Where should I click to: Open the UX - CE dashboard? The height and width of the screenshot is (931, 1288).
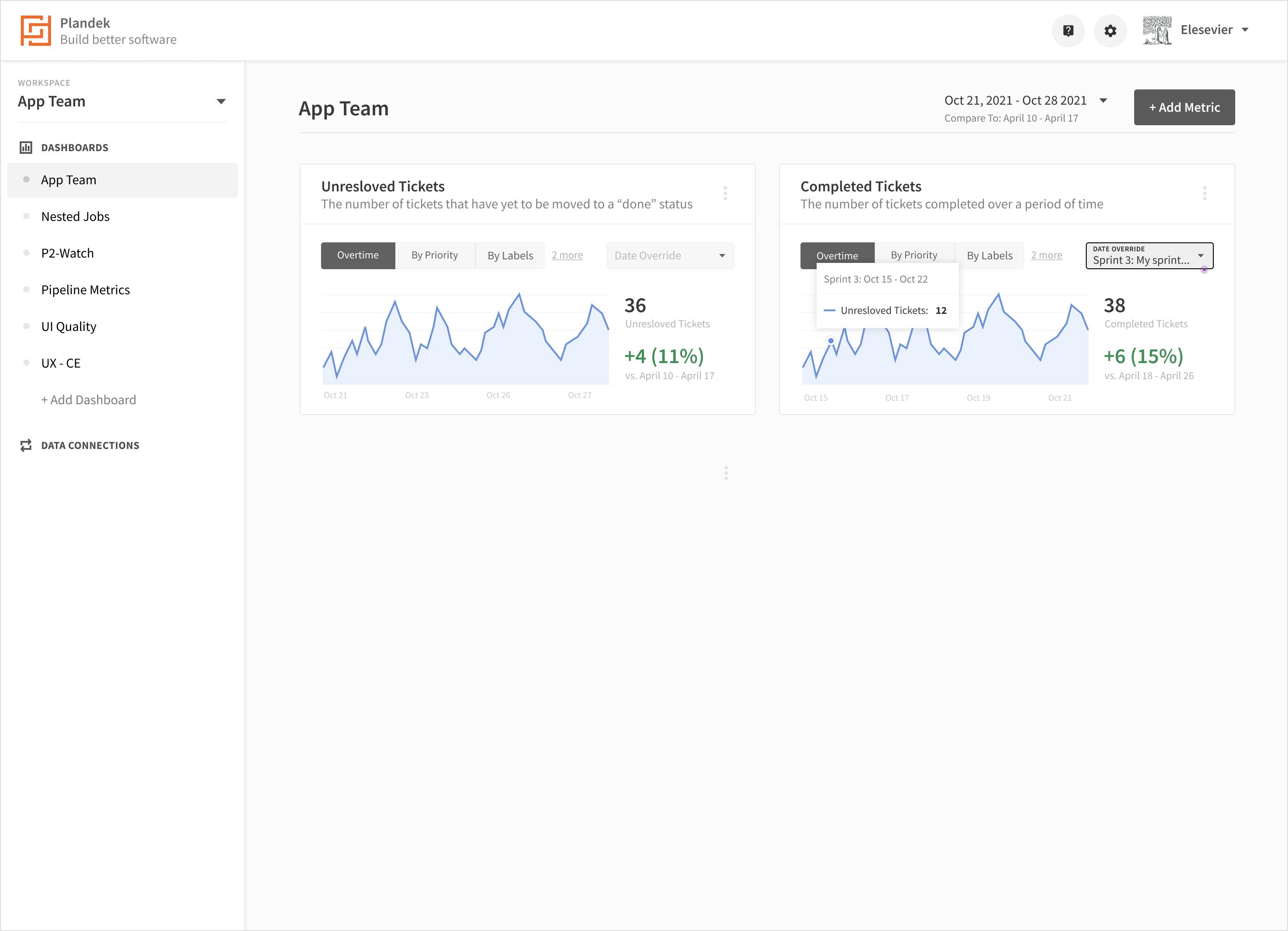(61, 363)
